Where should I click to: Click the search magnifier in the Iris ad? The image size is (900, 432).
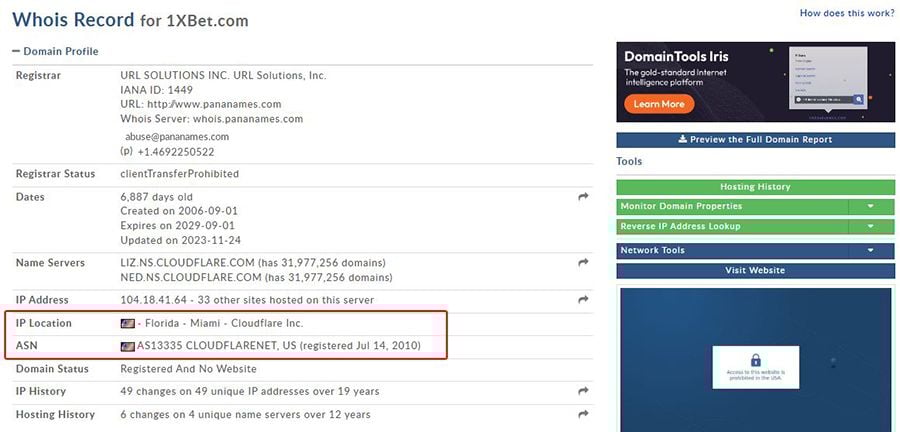click(x=859, y=99)
